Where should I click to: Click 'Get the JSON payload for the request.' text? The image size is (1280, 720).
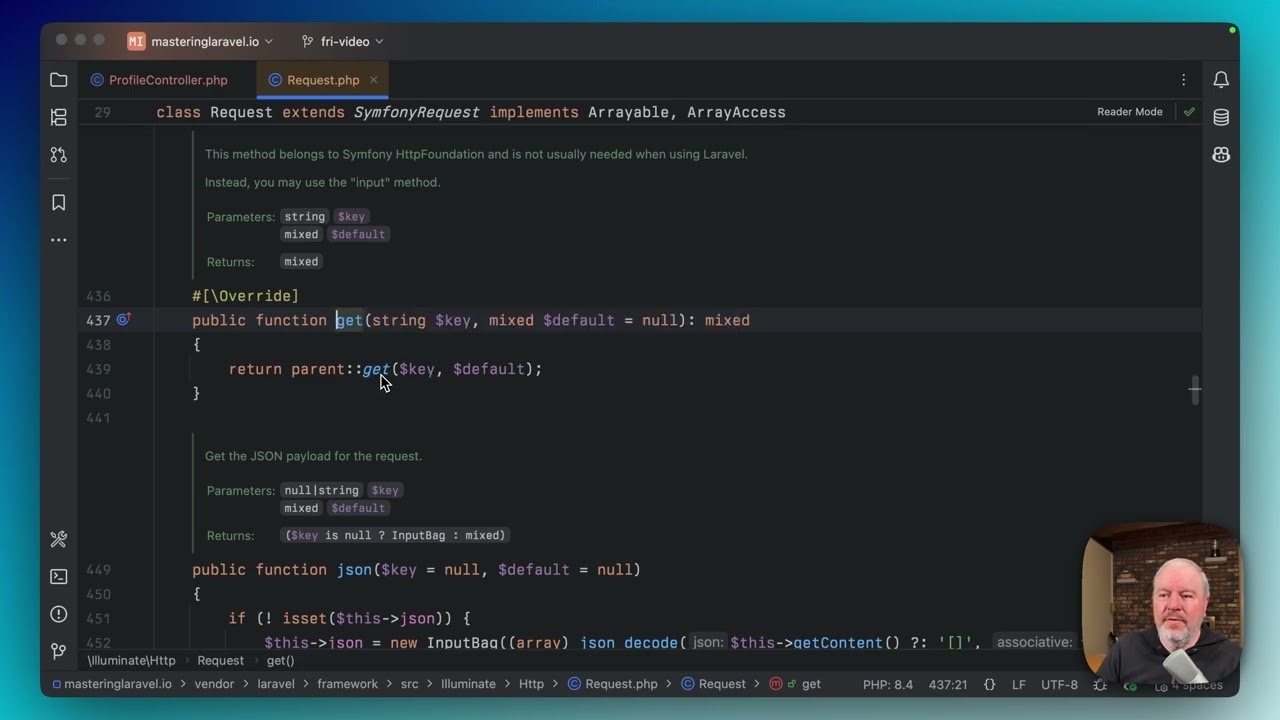tap(313, 456)
